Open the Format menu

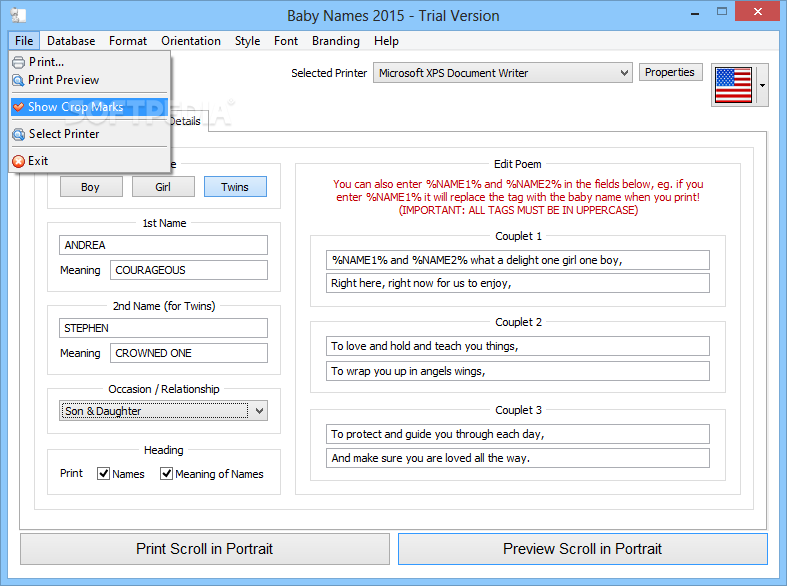[128, 41]
